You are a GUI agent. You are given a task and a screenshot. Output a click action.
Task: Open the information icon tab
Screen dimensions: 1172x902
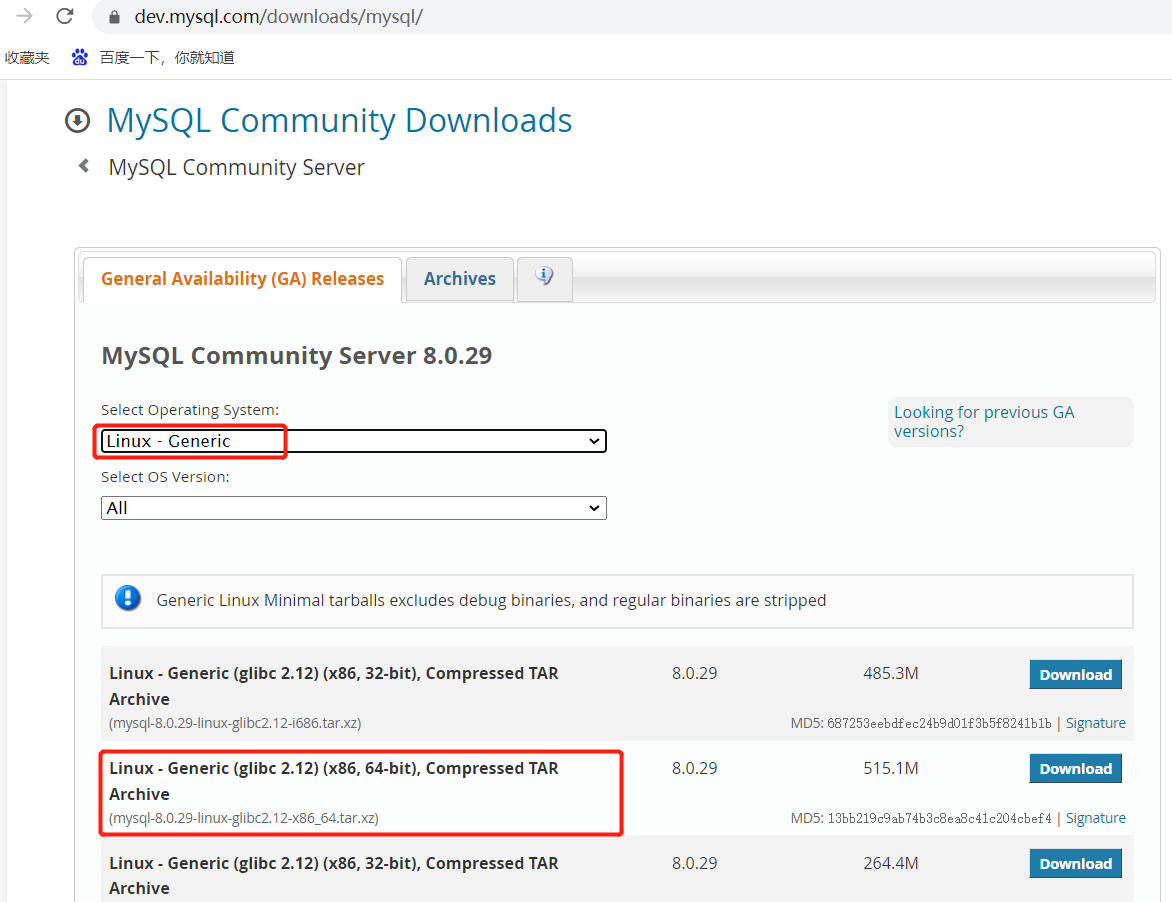coord(544,278)
